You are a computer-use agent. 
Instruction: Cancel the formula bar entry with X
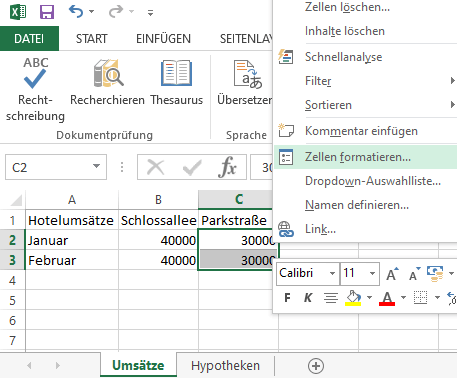156,167
